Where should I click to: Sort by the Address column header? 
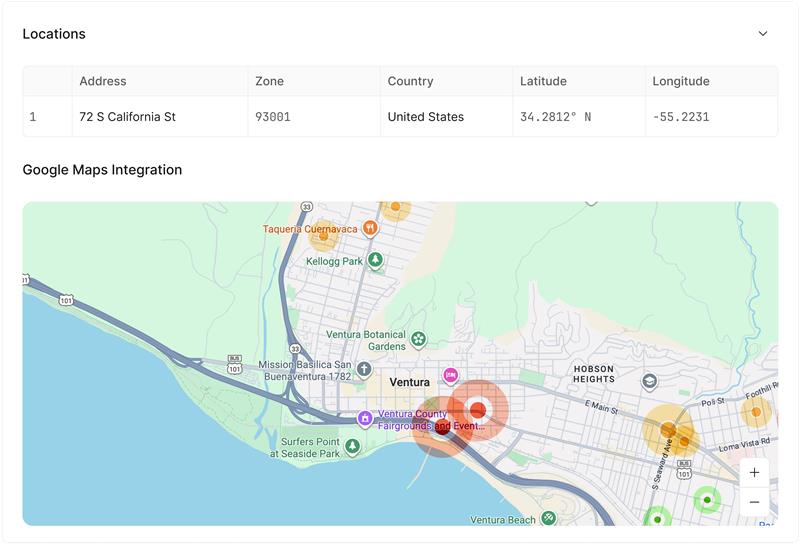pos(103,81)
